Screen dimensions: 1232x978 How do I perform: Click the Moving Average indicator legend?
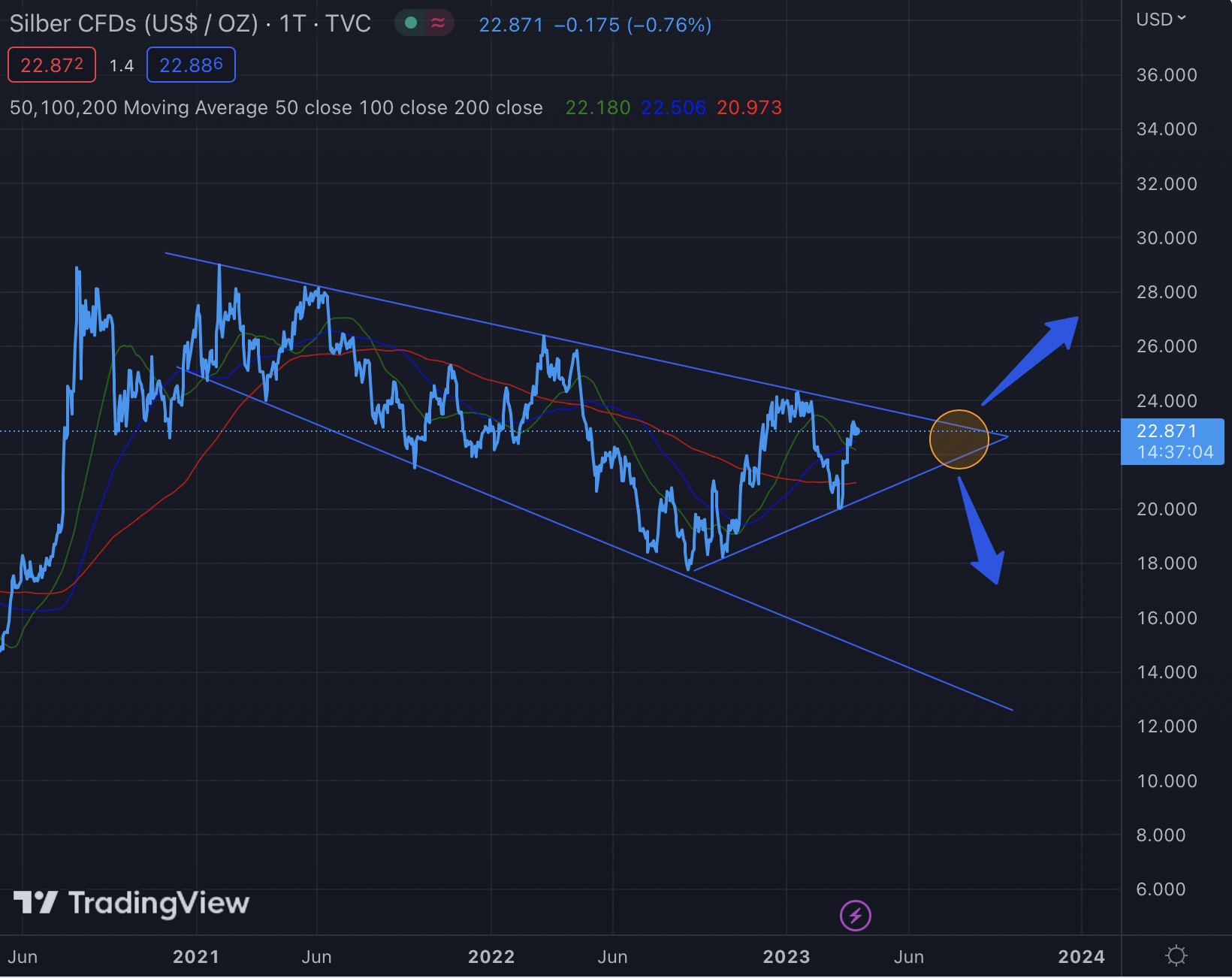(276, 108)
